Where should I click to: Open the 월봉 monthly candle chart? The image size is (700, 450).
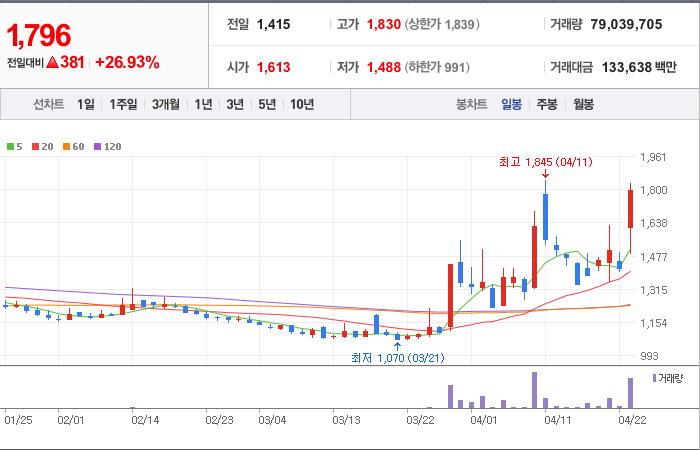click(x=583, y=104)
